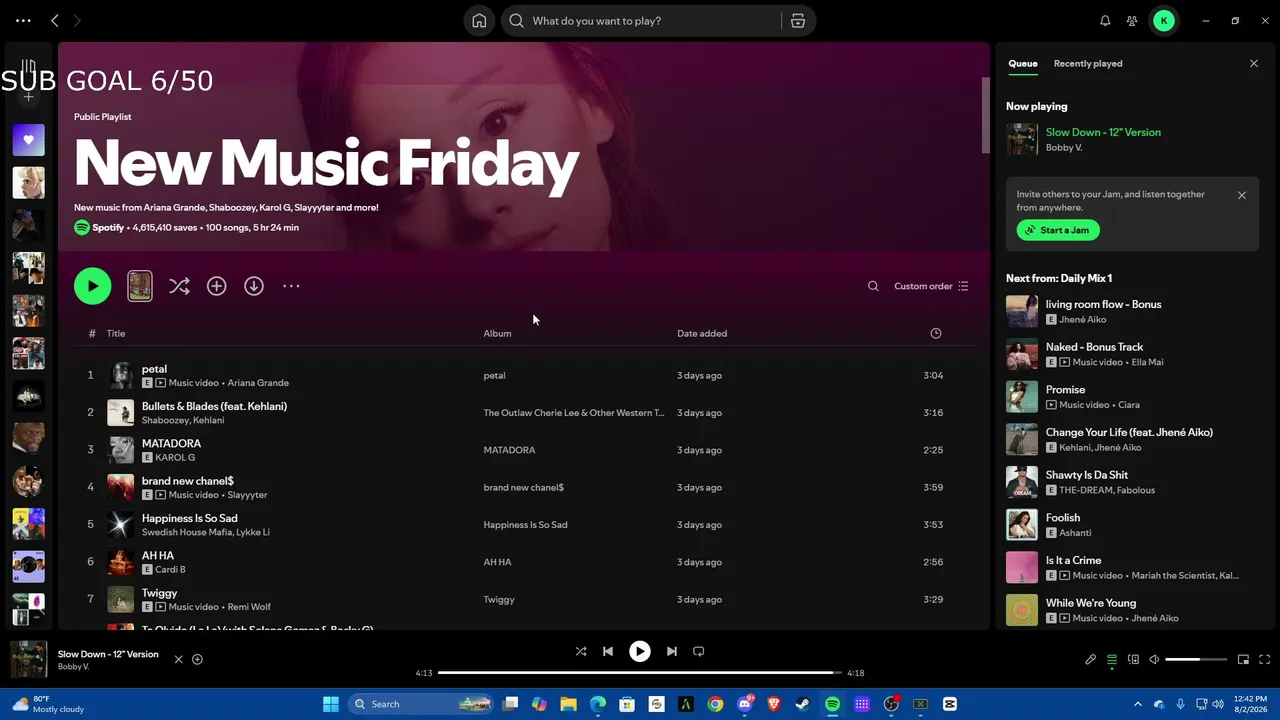Click the main content vertical scrollbar
The height and width of the screenshot is (720, 1280).
[x=985, y=113]
